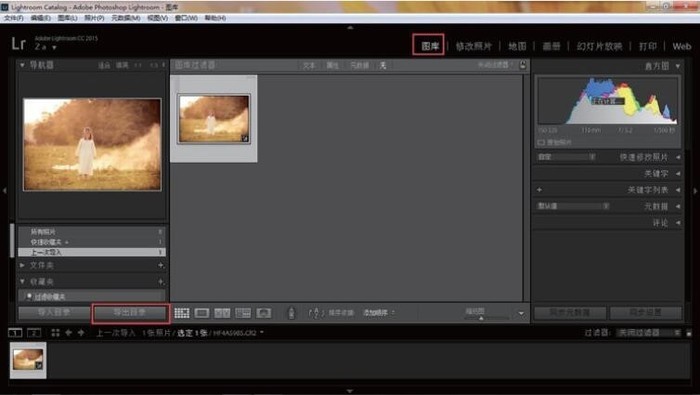Switch to Loupe view icon
Screen dimensions: 700x395
[202, 313]
